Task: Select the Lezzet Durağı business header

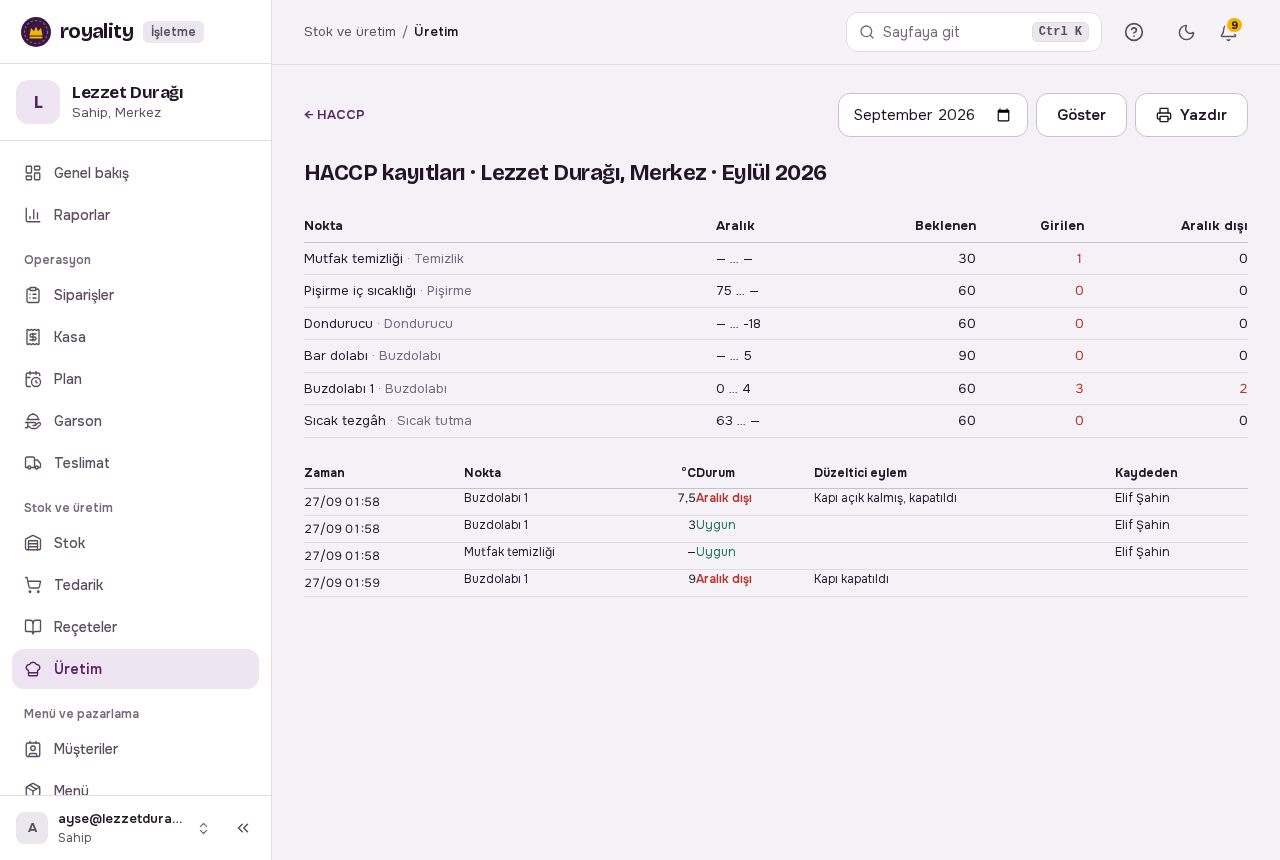Action: (135, 102)
